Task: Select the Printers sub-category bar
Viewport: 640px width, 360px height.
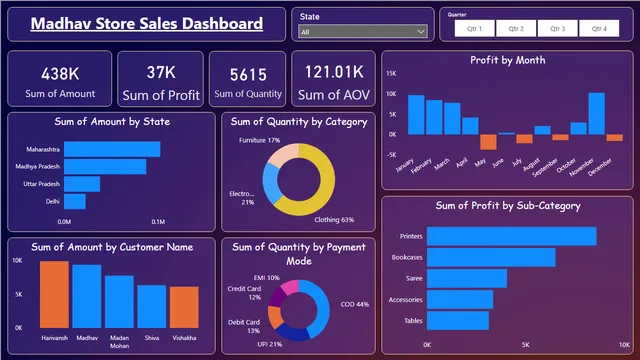Action: (512, 236)
